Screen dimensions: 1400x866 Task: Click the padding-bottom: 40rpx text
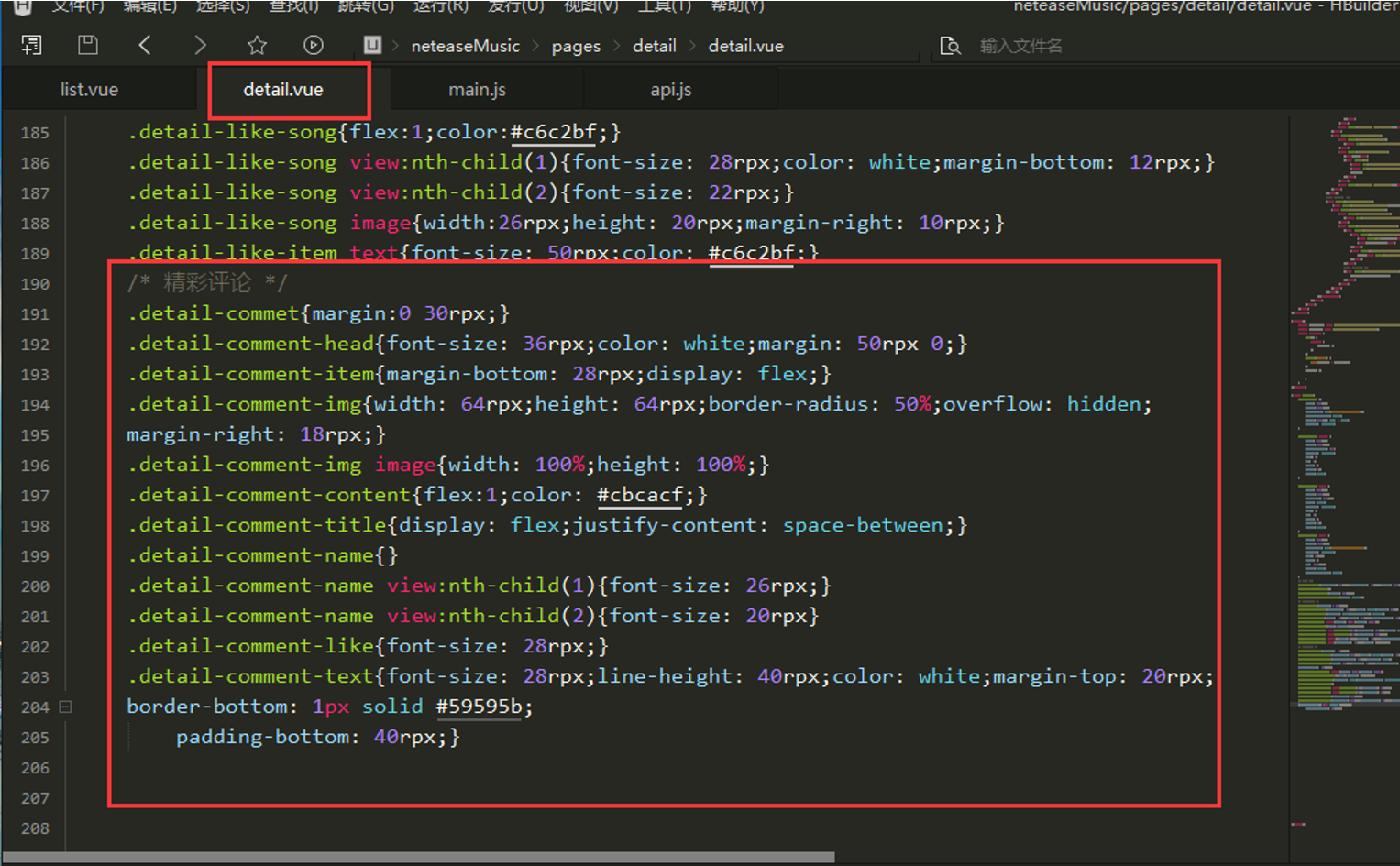[x=306, y=737]
